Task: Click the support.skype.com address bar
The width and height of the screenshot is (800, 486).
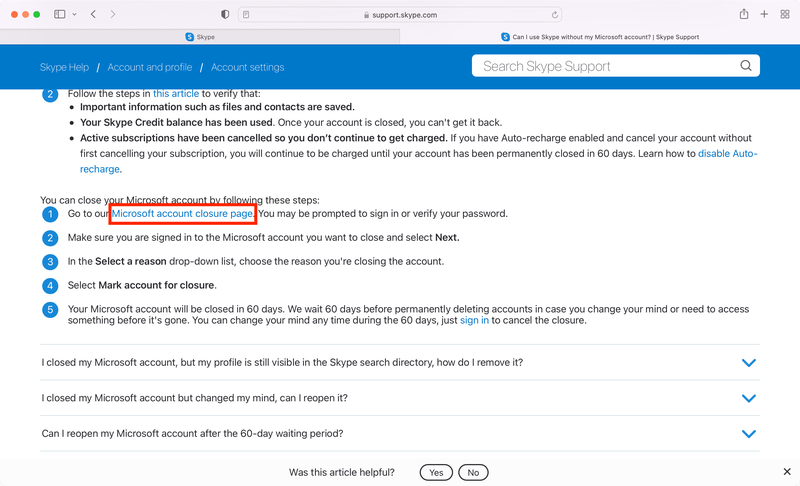Action: [x=400, y=15]
